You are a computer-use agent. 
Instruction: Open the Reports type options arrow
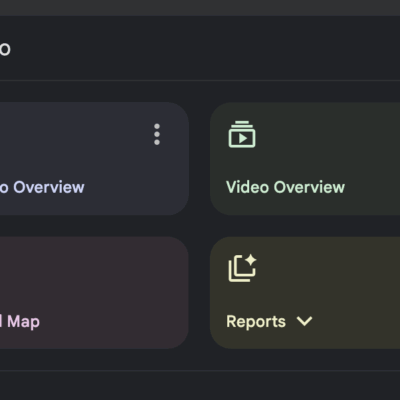coord(304,321)
